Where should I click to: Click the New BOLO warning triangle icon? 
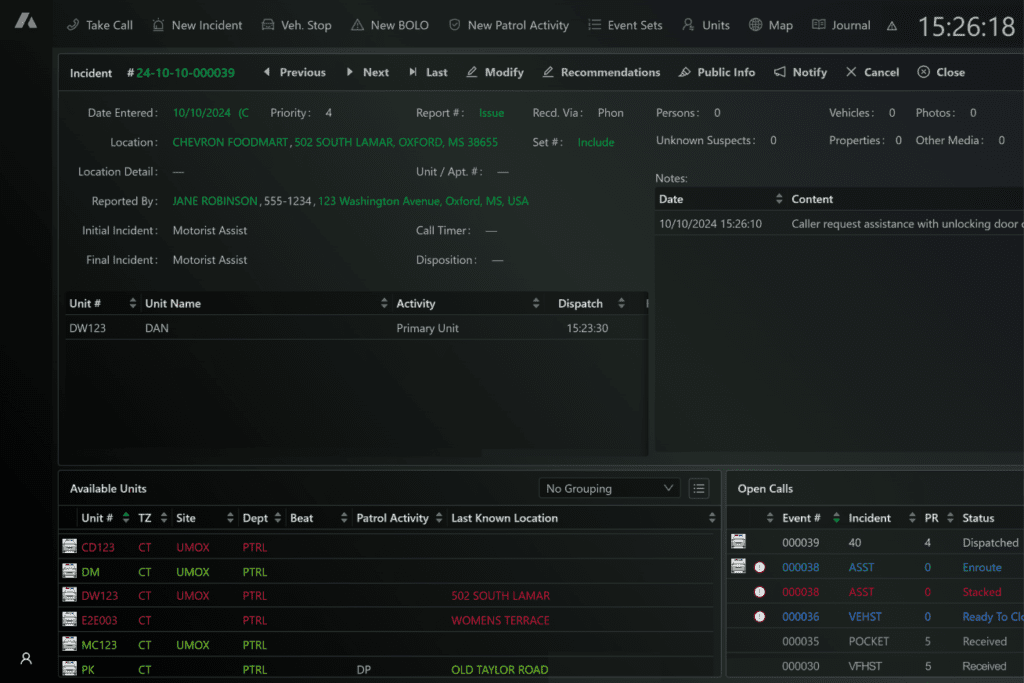tap(358, 25)
